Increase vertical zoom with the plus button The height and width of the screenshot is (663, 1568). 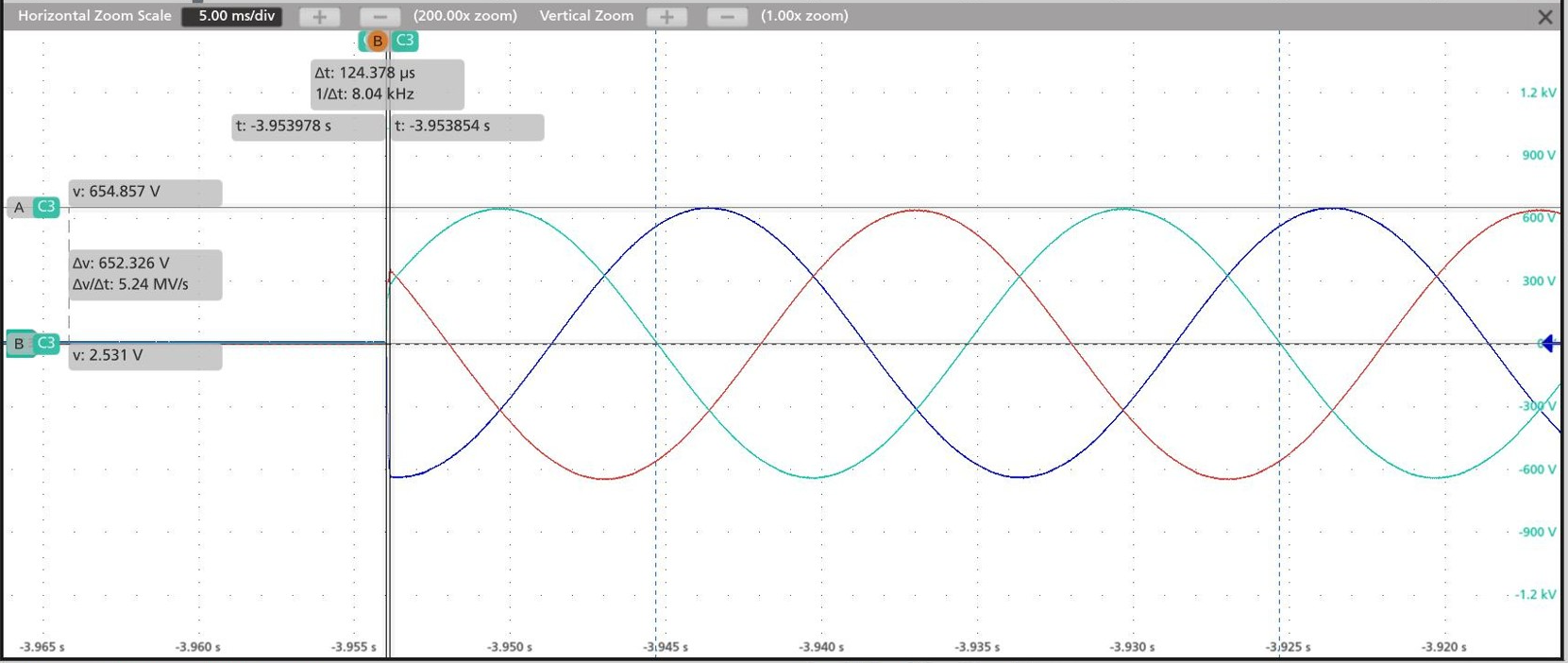(666, 16)
